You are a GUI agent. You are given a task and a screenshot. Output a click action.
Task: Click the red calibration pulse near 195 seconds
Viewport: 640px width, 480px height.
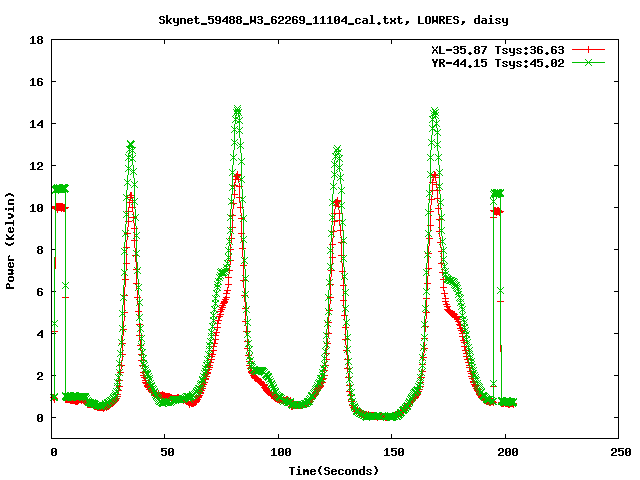coord(495,211)
